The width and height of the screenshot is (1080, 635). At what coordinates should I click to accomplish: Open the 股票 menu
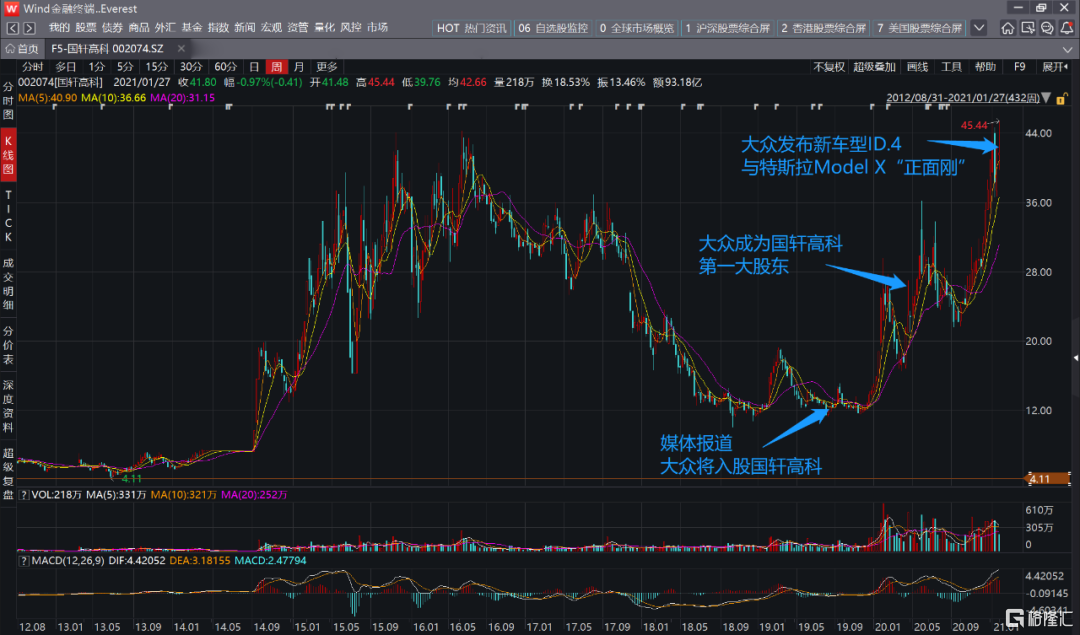[x=85, y=28]
